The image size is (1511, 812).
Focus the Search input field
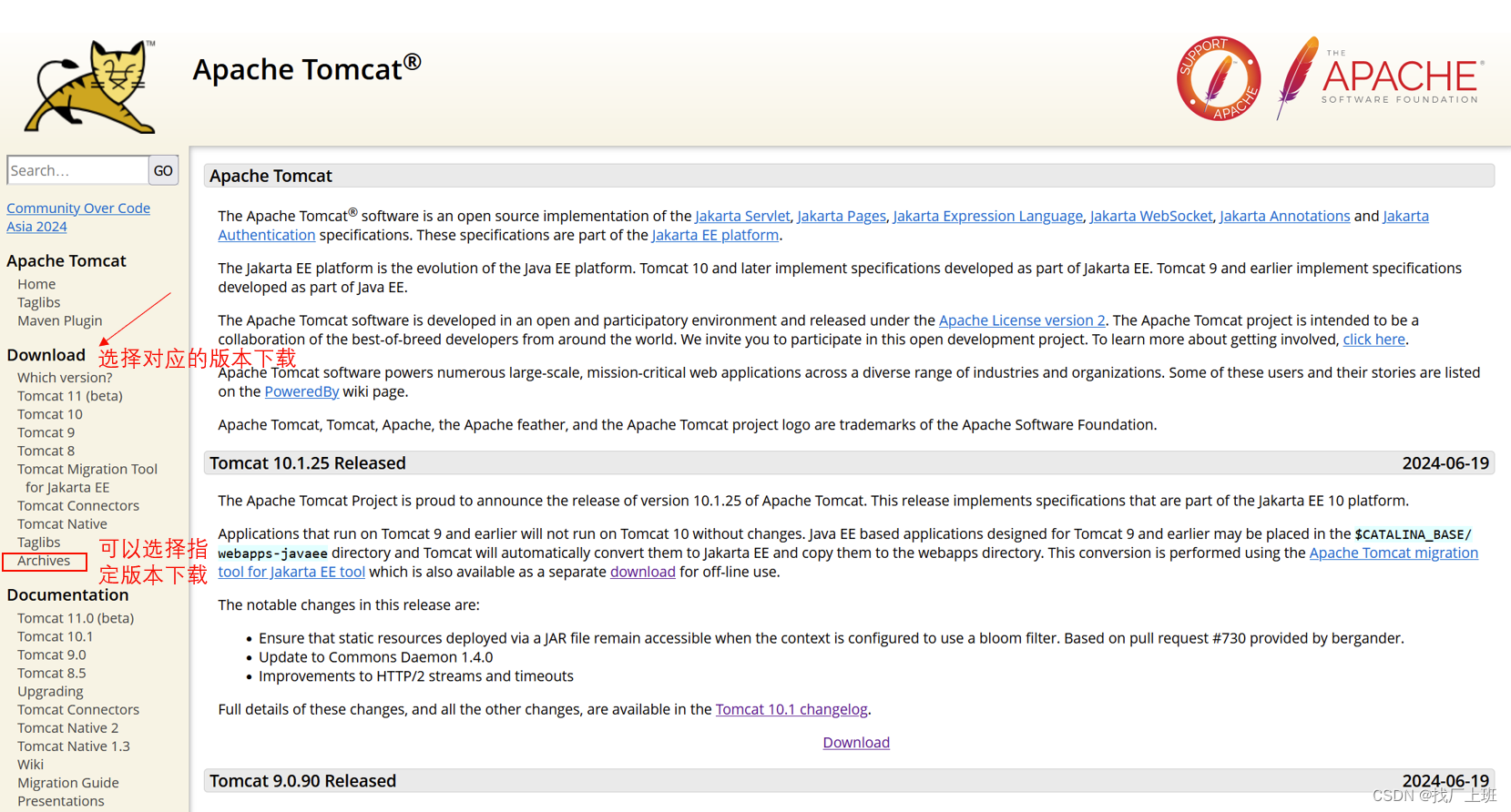click(x=77, y=170)
